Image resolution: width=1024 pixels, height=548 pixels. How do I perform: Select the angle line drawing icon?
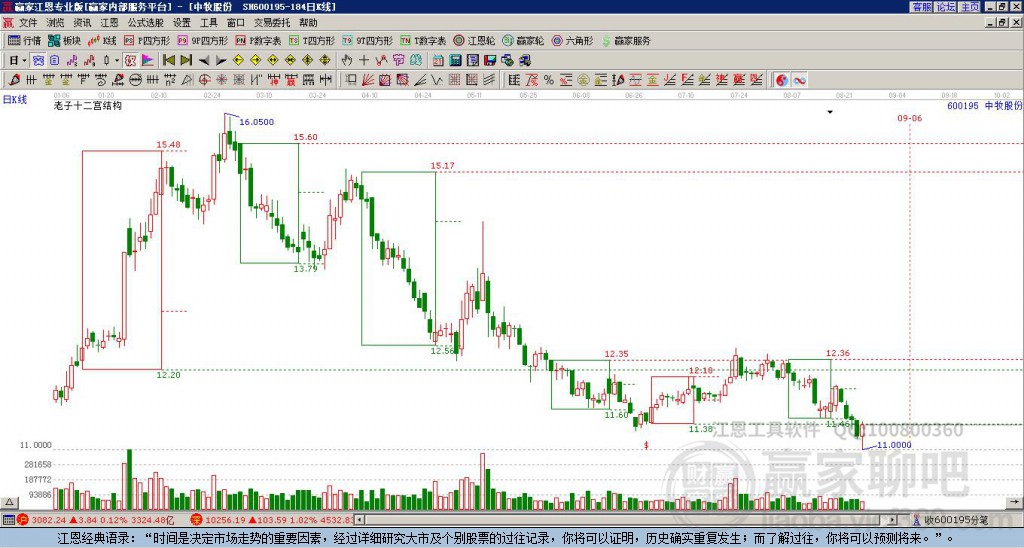click(x=420, y=80)
